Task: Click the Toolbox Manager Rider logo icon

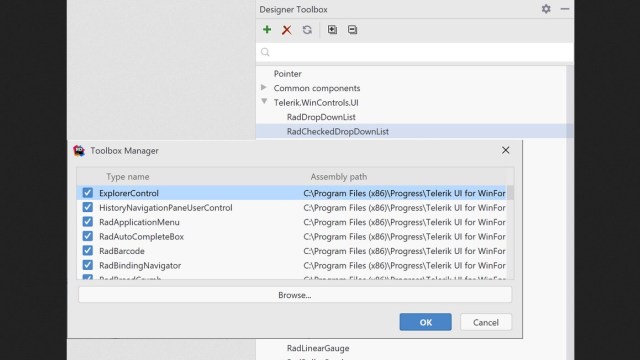Action: pyautogui.click(x=79, y=151)
